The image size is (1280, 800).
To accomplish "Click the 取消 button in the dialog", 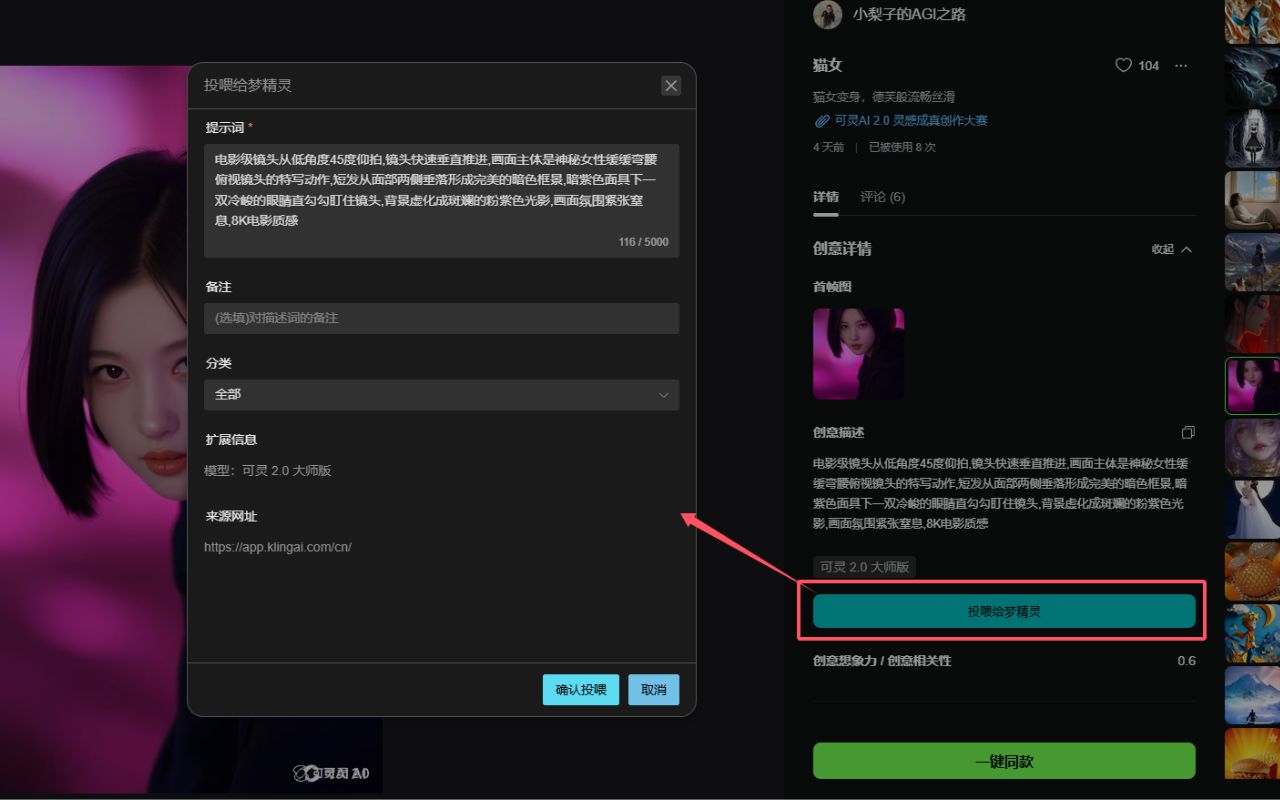I will (654, 690).
